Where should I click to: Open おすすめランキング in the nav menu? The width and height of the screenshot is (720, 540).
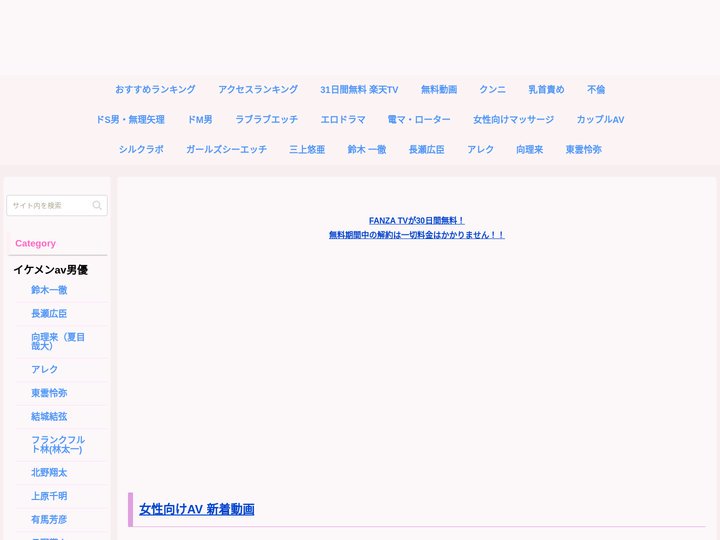coord(155,90)
